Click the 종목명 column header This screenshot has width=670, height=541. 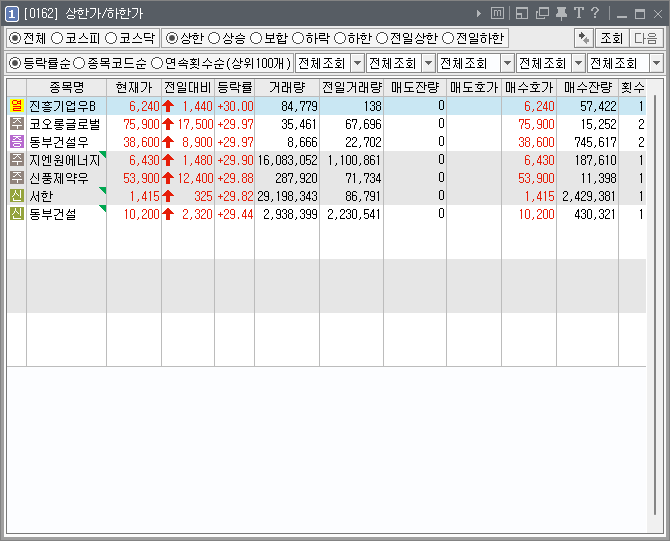66,88
